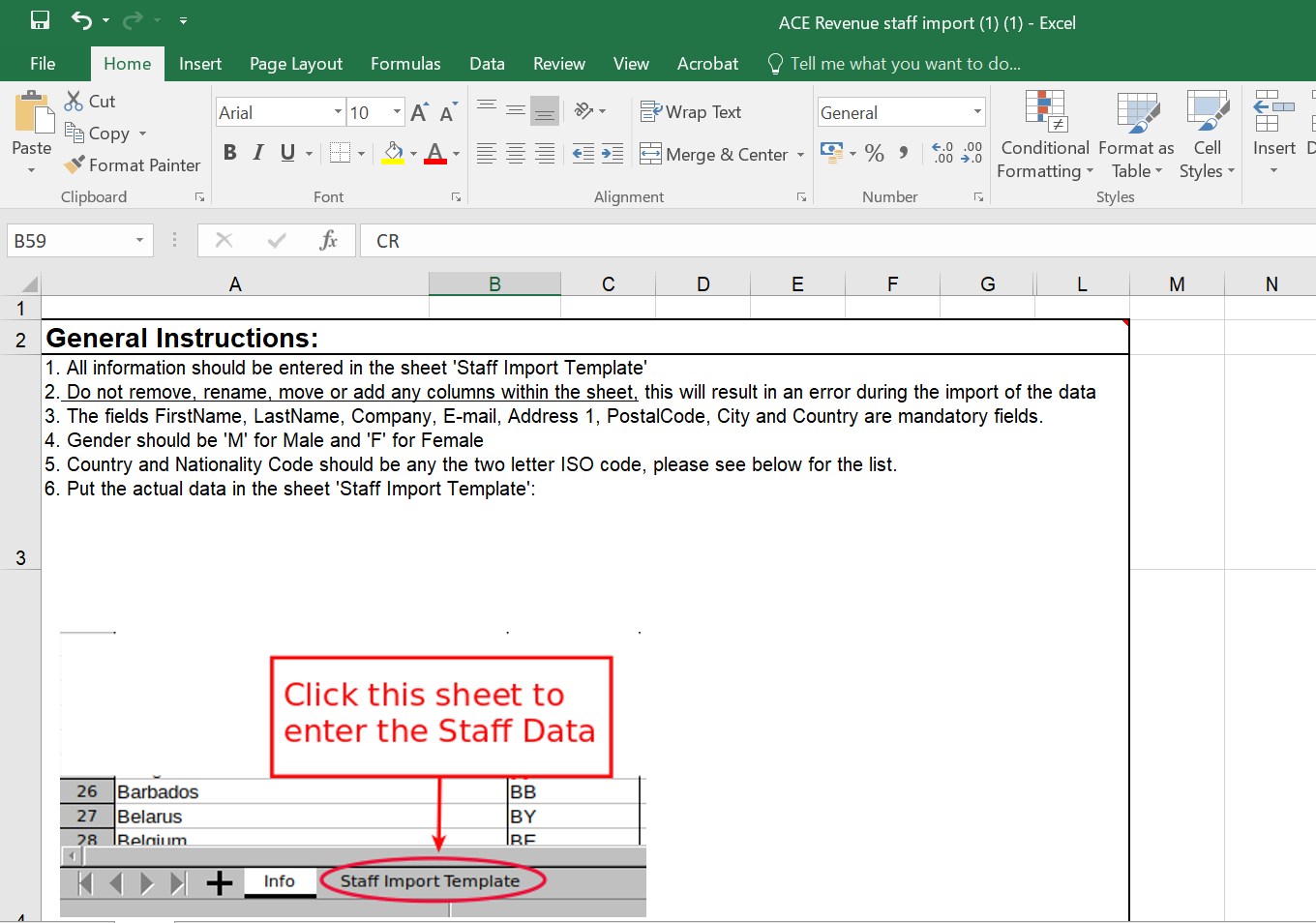Activate the Format Painter brush
The height and width of the screenshot is (923, 1316).
(x=133, y=165)
